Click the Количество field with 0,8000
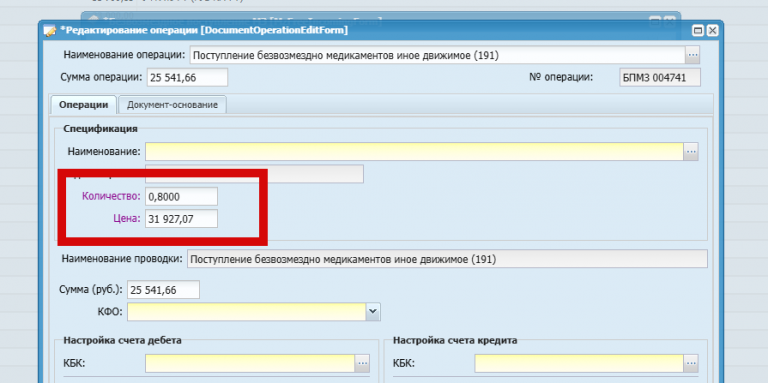 (181, 196)
